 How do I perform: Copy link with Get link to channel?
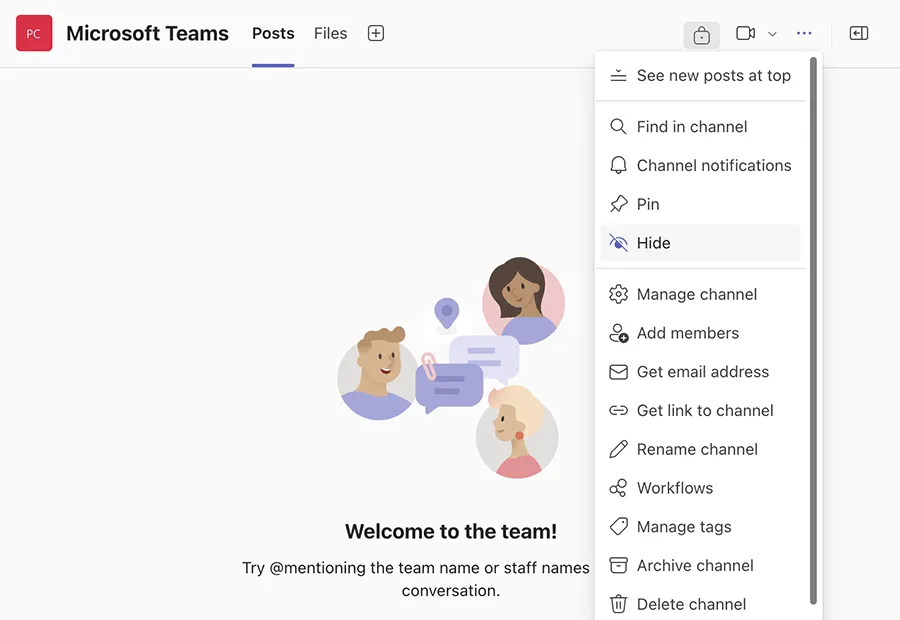coord(704,411)
